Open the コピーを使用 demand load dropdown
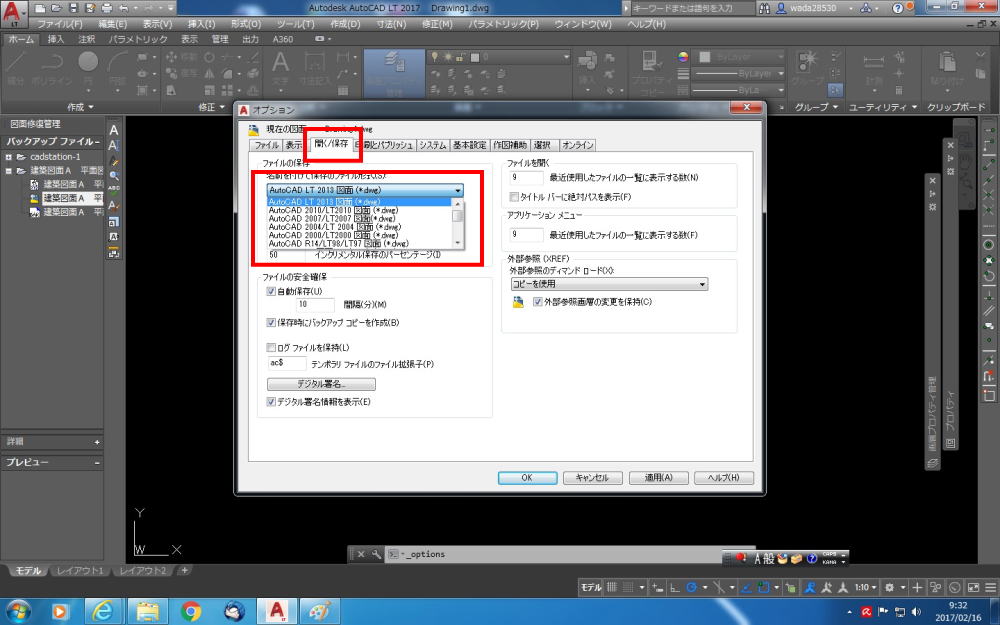 609,284
